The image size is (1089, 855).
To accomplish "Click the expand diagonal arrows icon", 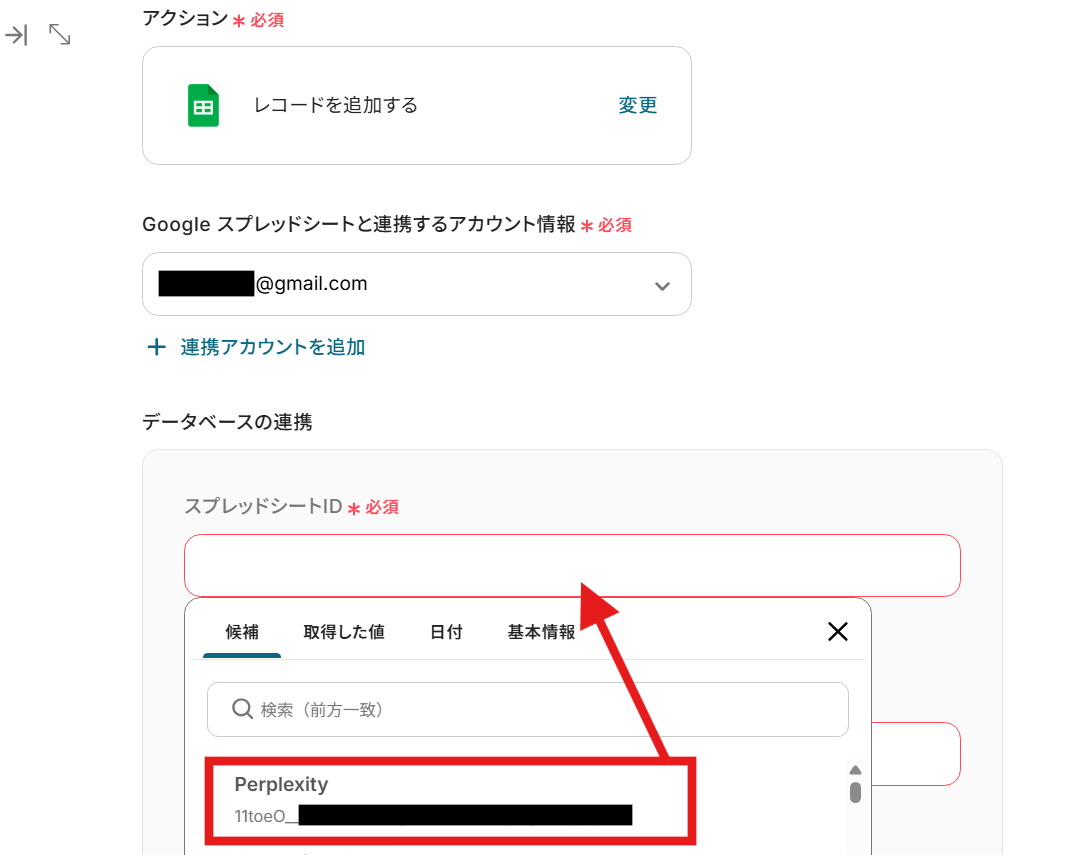I will coord(60,35).
